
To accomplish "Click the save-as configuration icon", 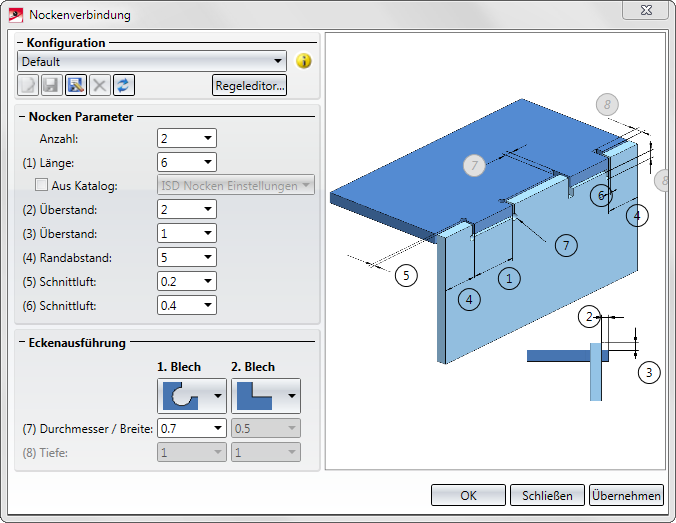I will click(x=76, y=85).
